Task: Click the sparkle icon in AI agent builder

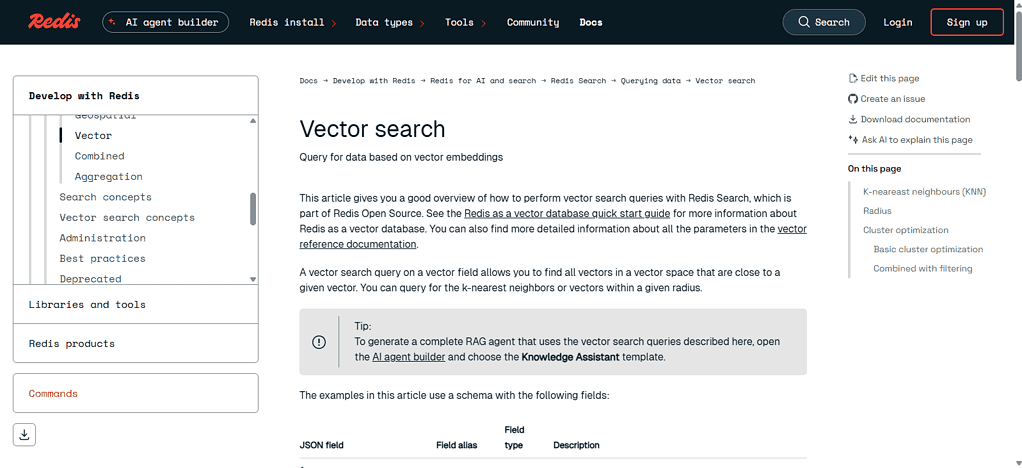Action: [113, 22]
